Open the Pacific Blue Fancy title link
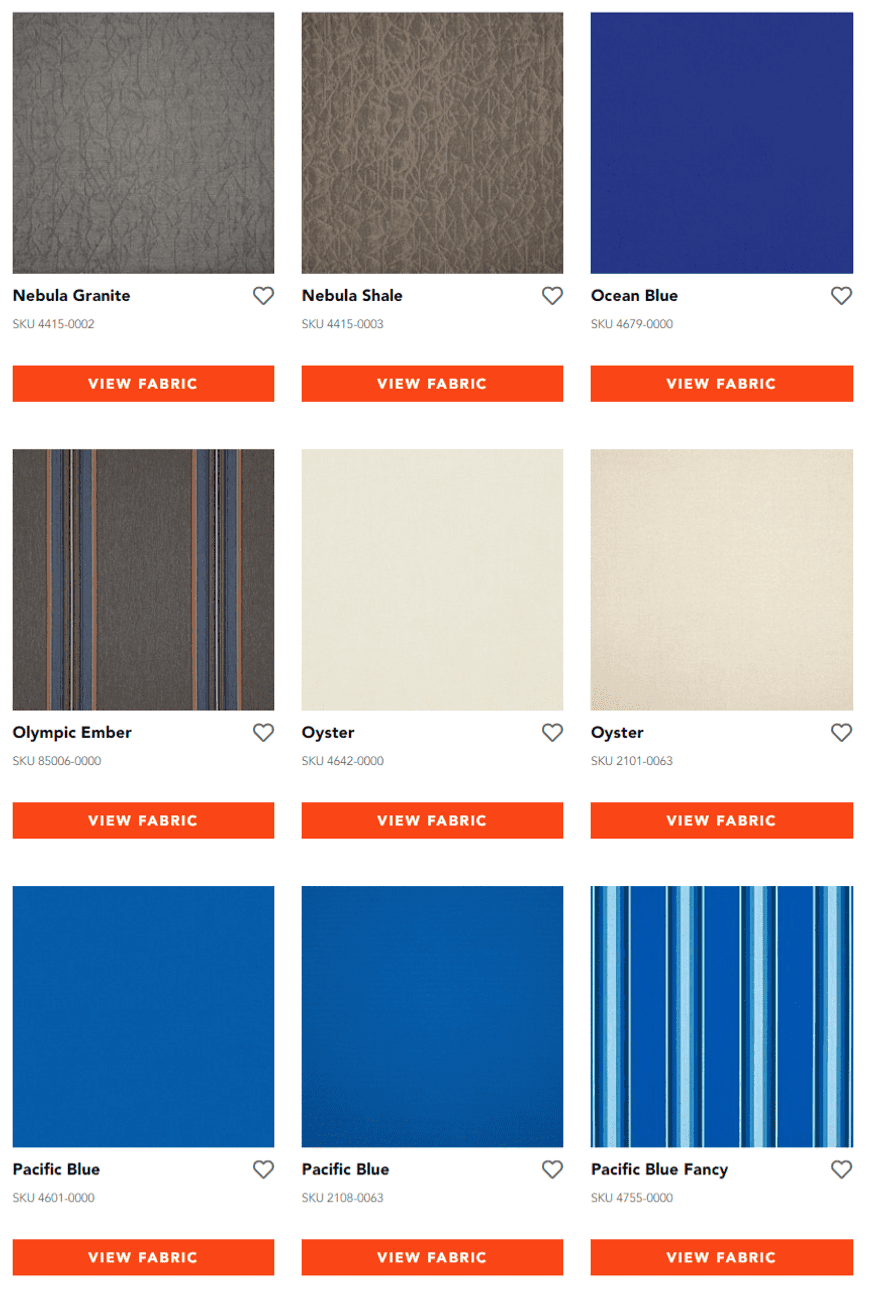870x1300 pixels. (x=660, y=1170)
